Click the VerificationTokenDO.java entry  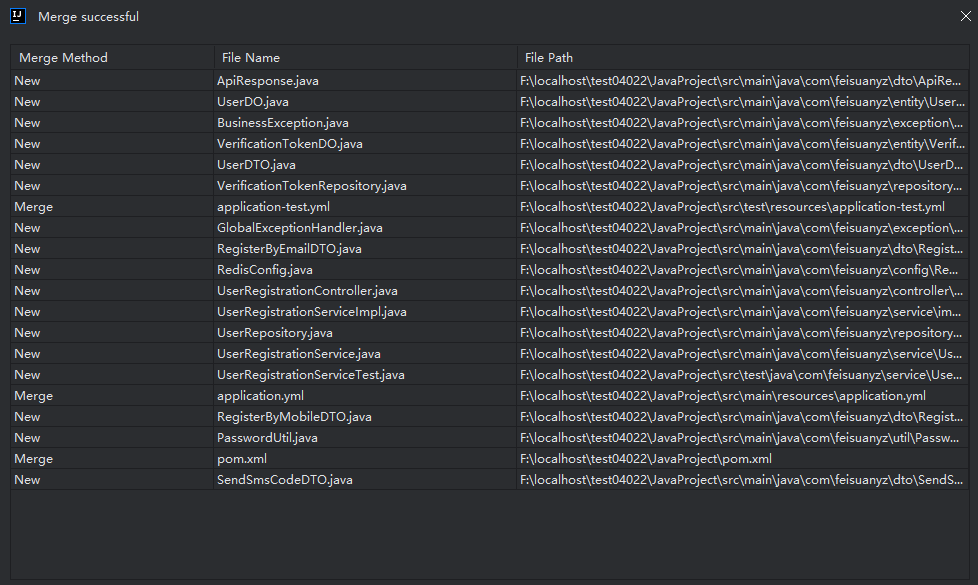290,144
